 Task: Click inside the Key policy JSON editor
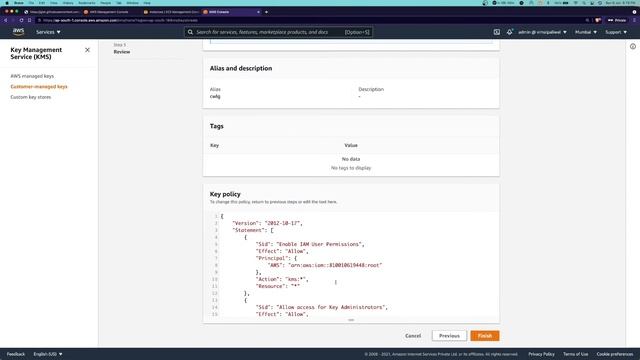click(351, 265)
